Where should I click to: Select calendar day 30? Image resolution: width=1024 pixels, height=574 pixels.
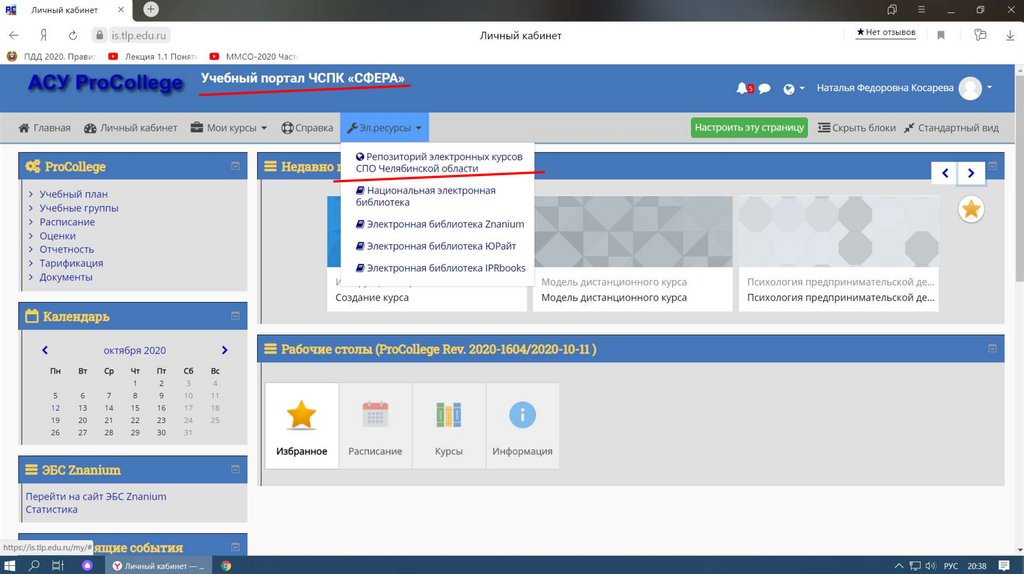(x=161, y=432)
